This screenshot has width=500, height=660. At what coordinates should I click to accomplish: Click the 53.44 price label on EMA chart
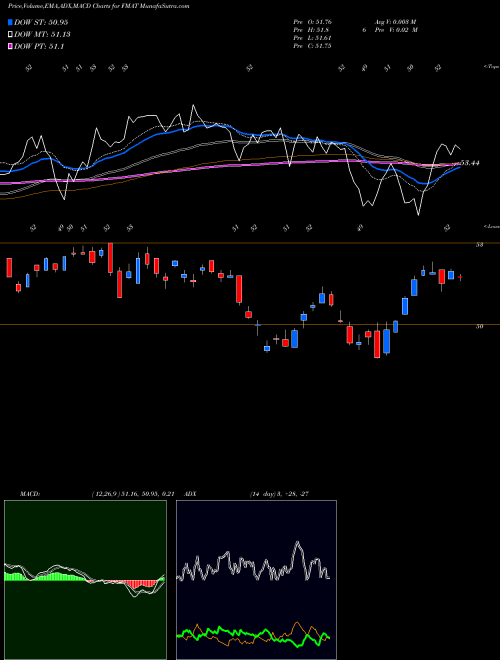tap(470, 162)
